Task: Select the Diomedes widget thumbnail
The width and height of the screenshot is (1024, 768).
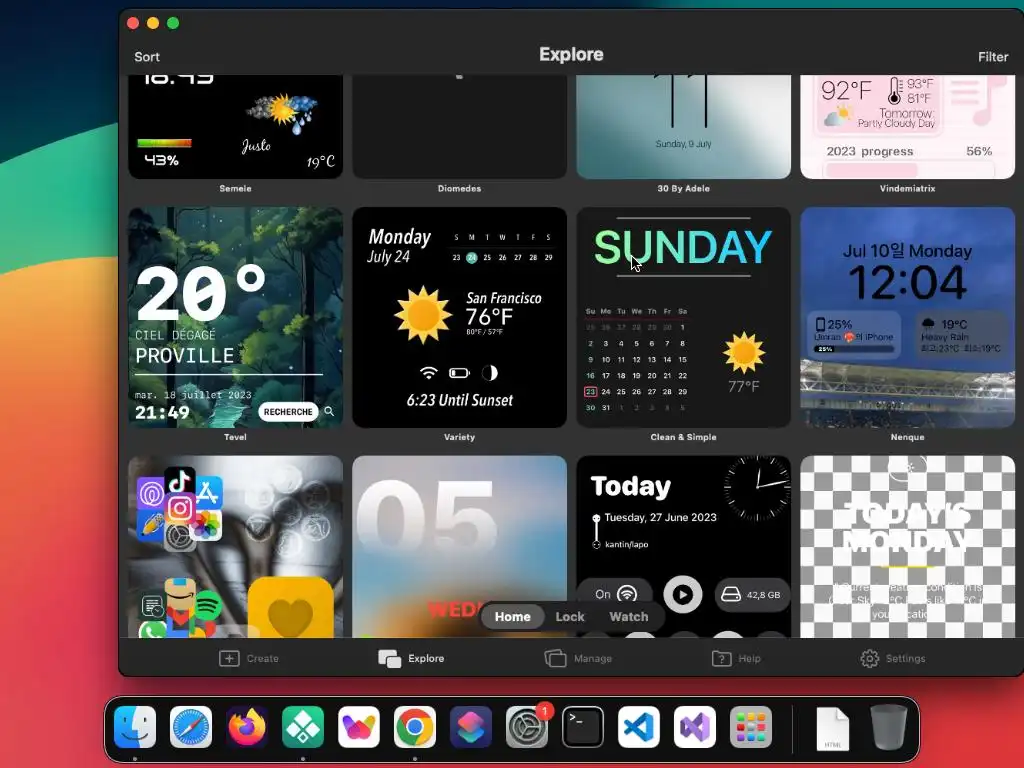Action: tap(460, 127)
